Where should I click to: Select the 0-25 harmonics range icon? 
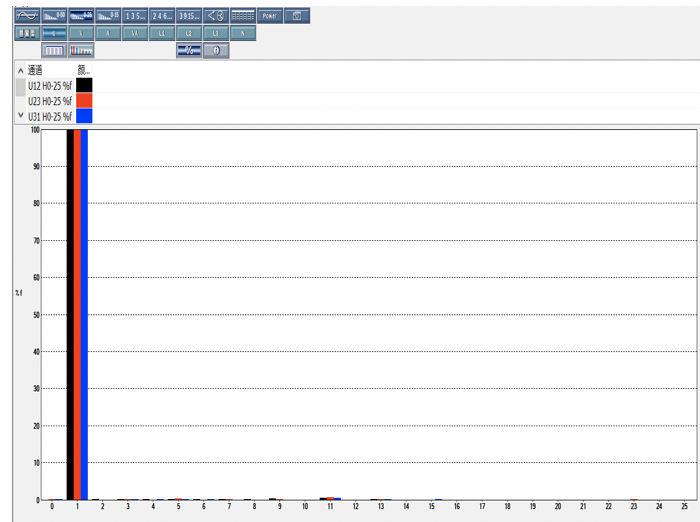click(x=81, y=16)
